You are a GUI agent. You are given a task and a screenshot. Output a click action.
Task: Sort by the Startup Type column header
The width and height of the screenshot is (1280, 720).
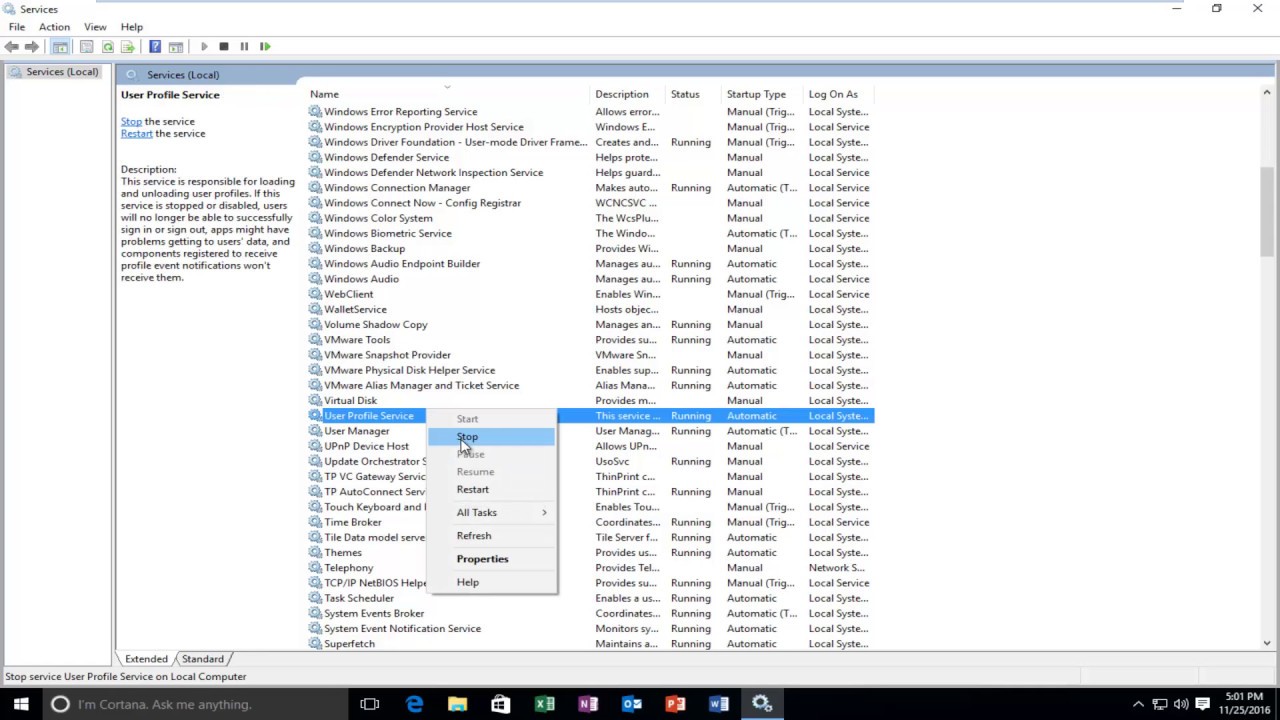[x=763, y=95]
